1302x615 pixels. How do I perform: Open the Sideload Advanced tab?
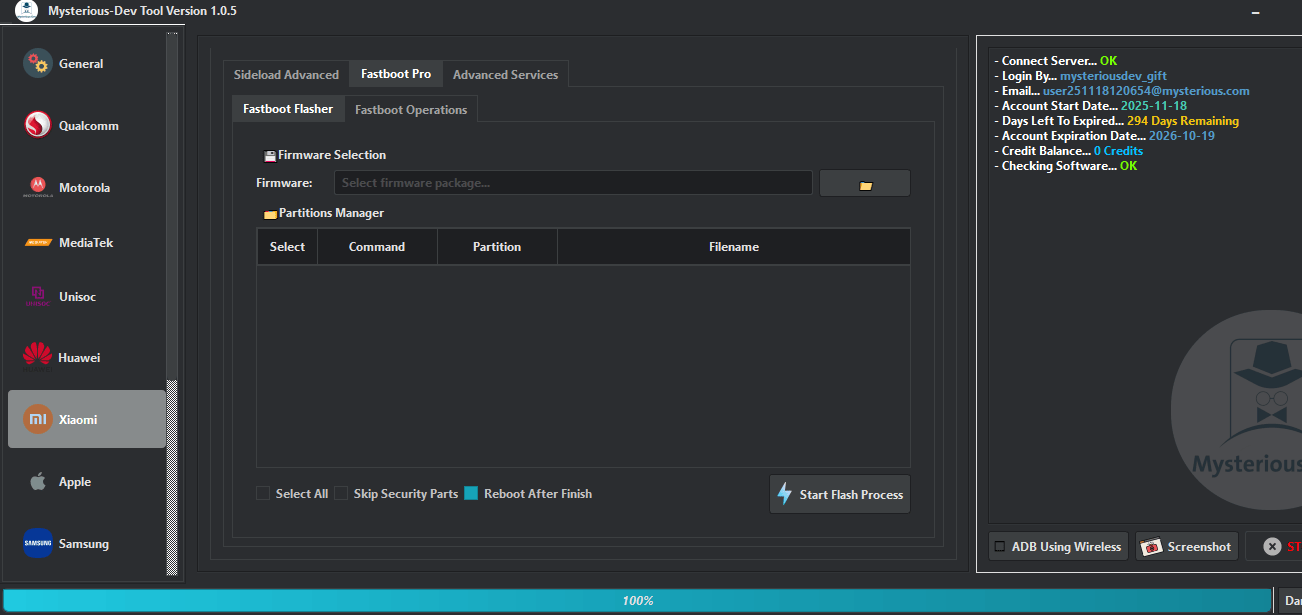click(286, 73)
